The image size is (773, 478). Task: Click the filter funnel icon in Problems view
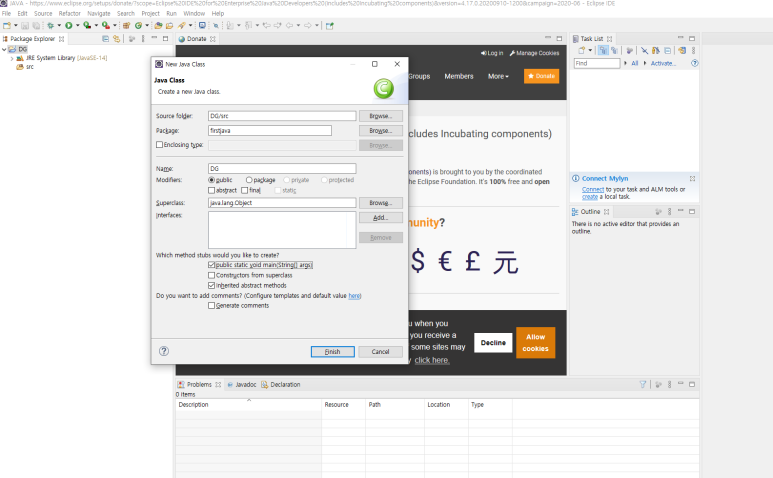click(643, 384)
